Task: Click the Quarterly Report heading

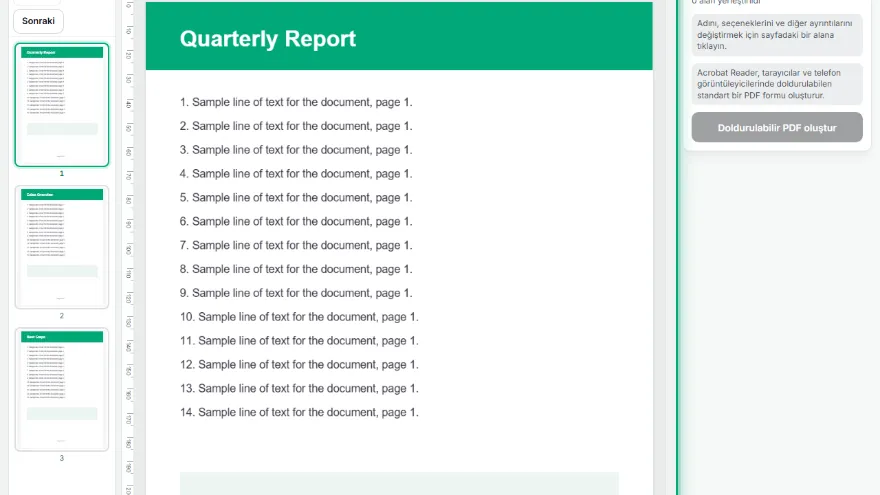Action: pyautogui.click(x=268, y=39)
